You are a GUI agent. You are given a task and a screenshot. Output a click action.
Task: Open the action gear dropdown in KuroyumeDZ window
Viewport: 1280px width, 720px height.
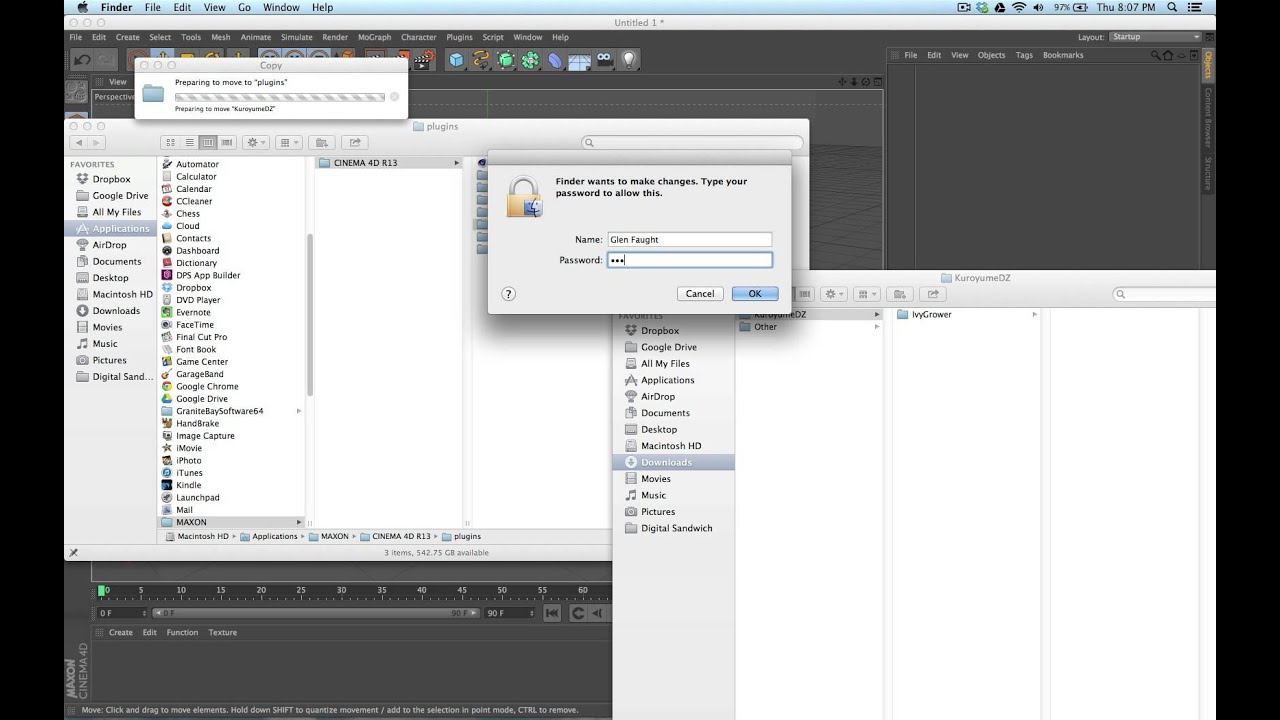(x=833, y=294)
